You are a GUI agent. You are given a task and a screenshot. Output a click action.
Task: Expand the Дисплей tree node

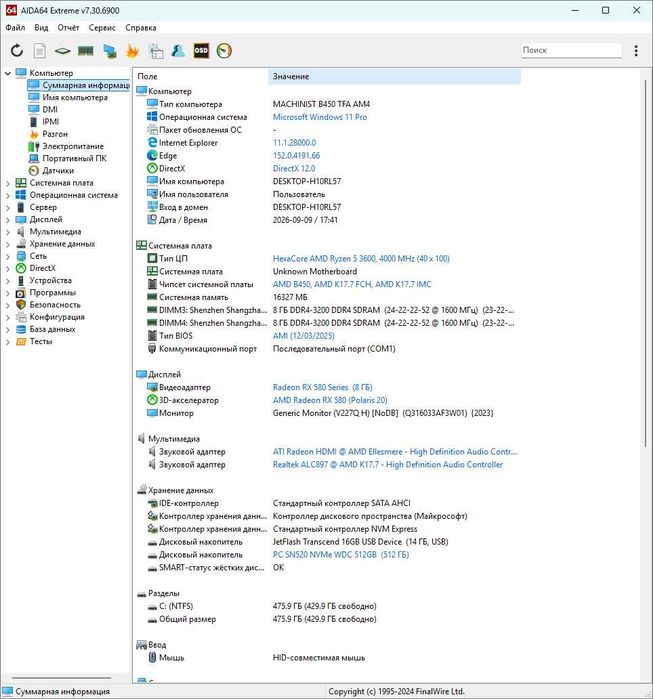coord(8,220)
